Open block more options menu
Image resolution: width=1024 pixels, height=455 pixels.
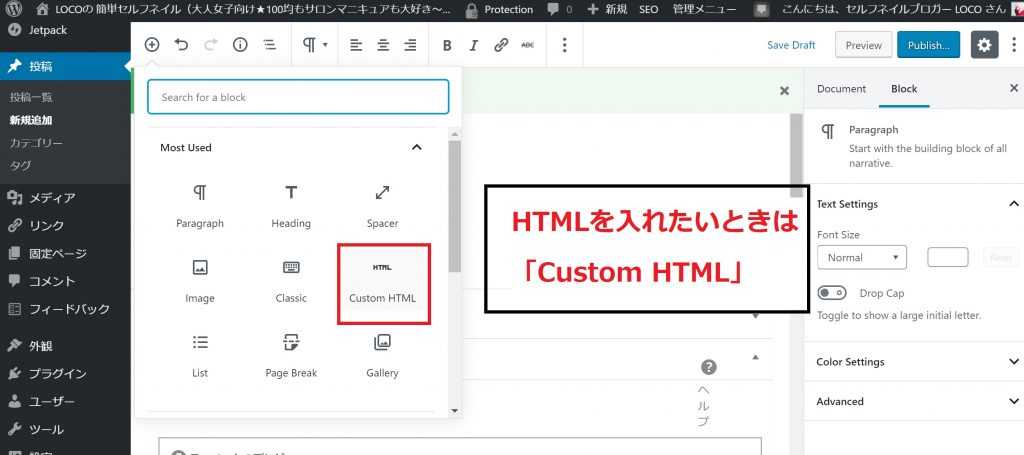tap(564, 45)
